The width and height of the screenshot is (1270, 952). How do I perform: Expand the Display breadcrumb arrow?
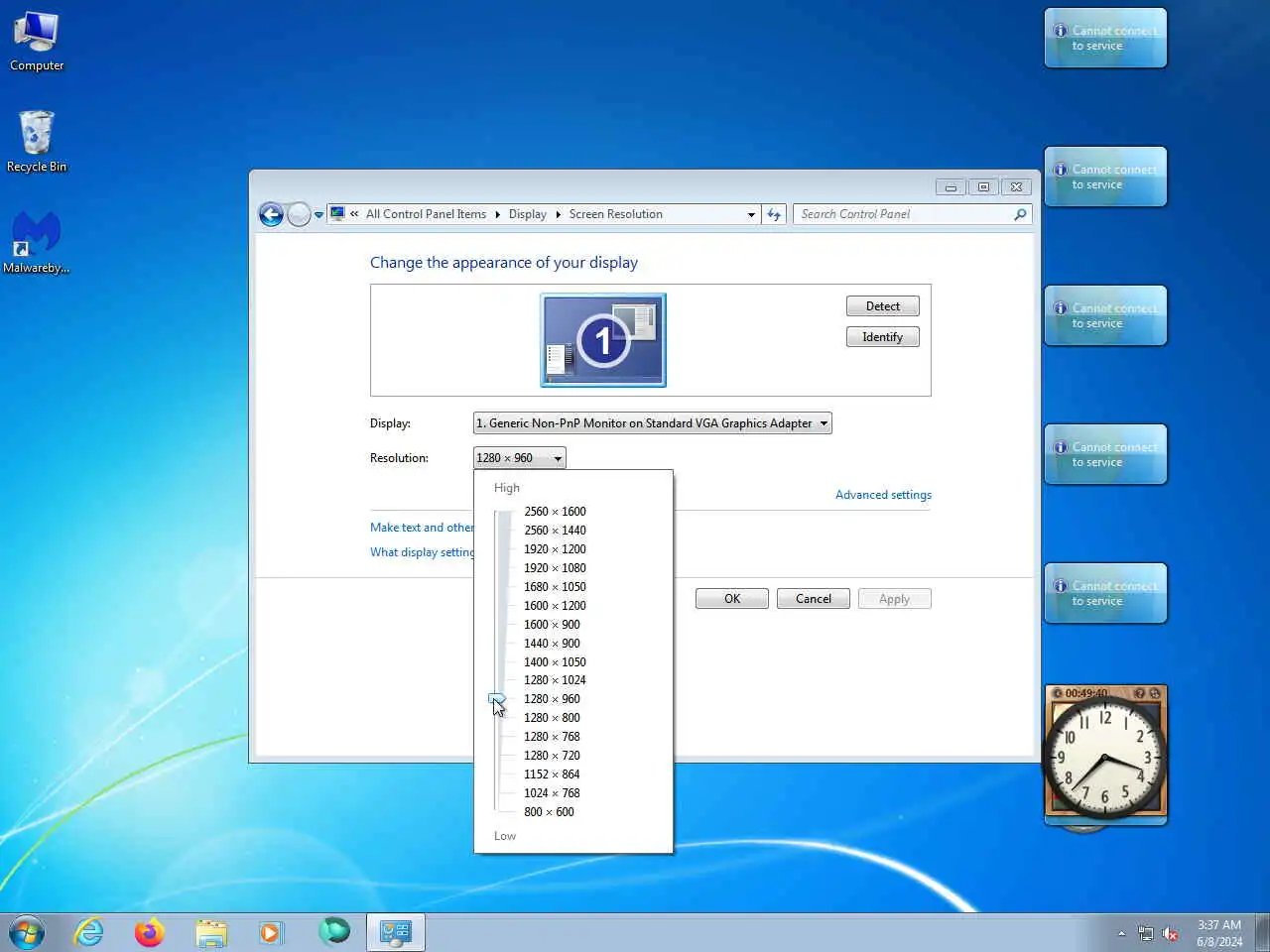(x=559, y=214)
